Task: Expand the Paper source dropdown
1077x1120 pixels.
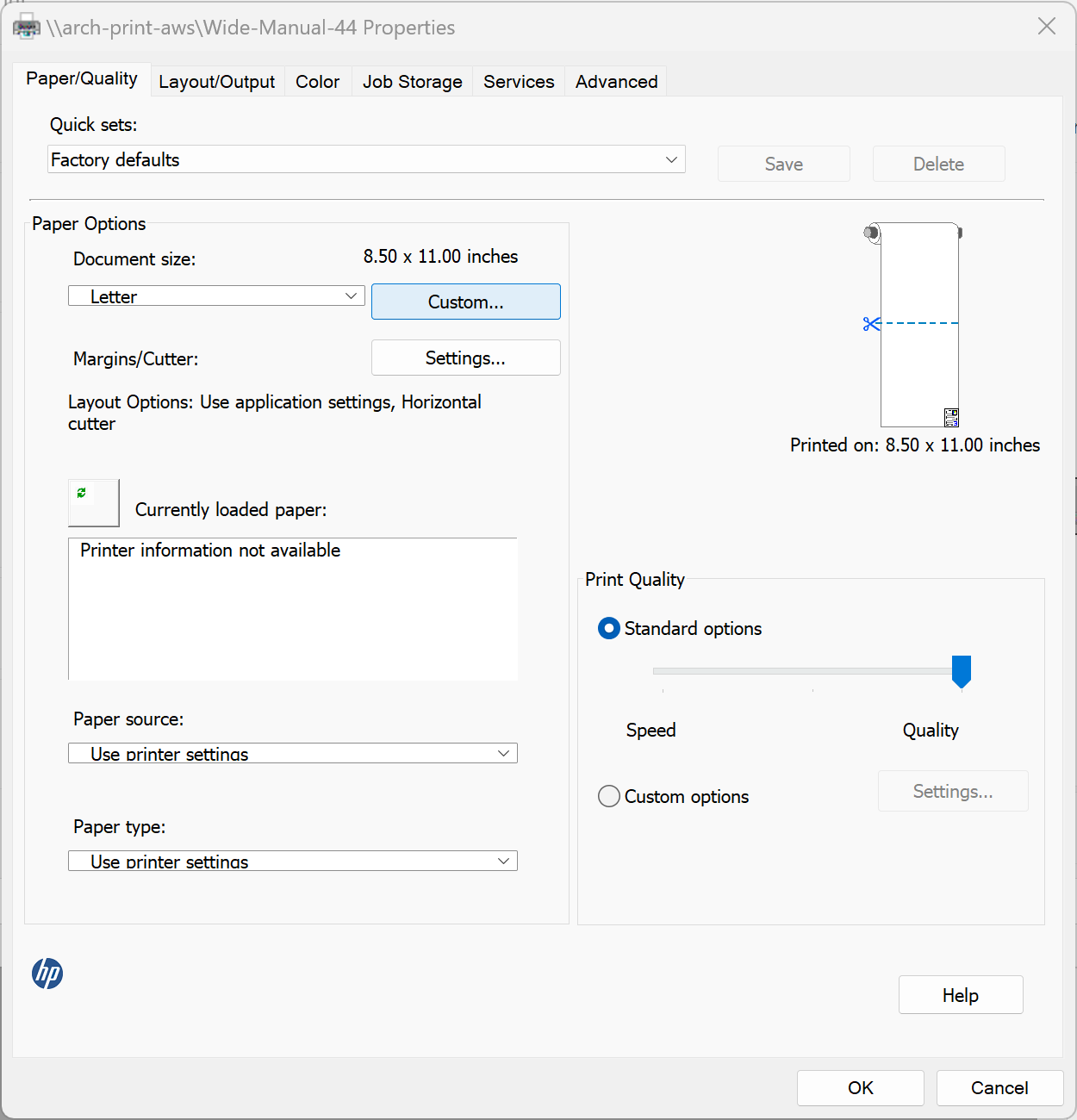Action: pos(293,753)
